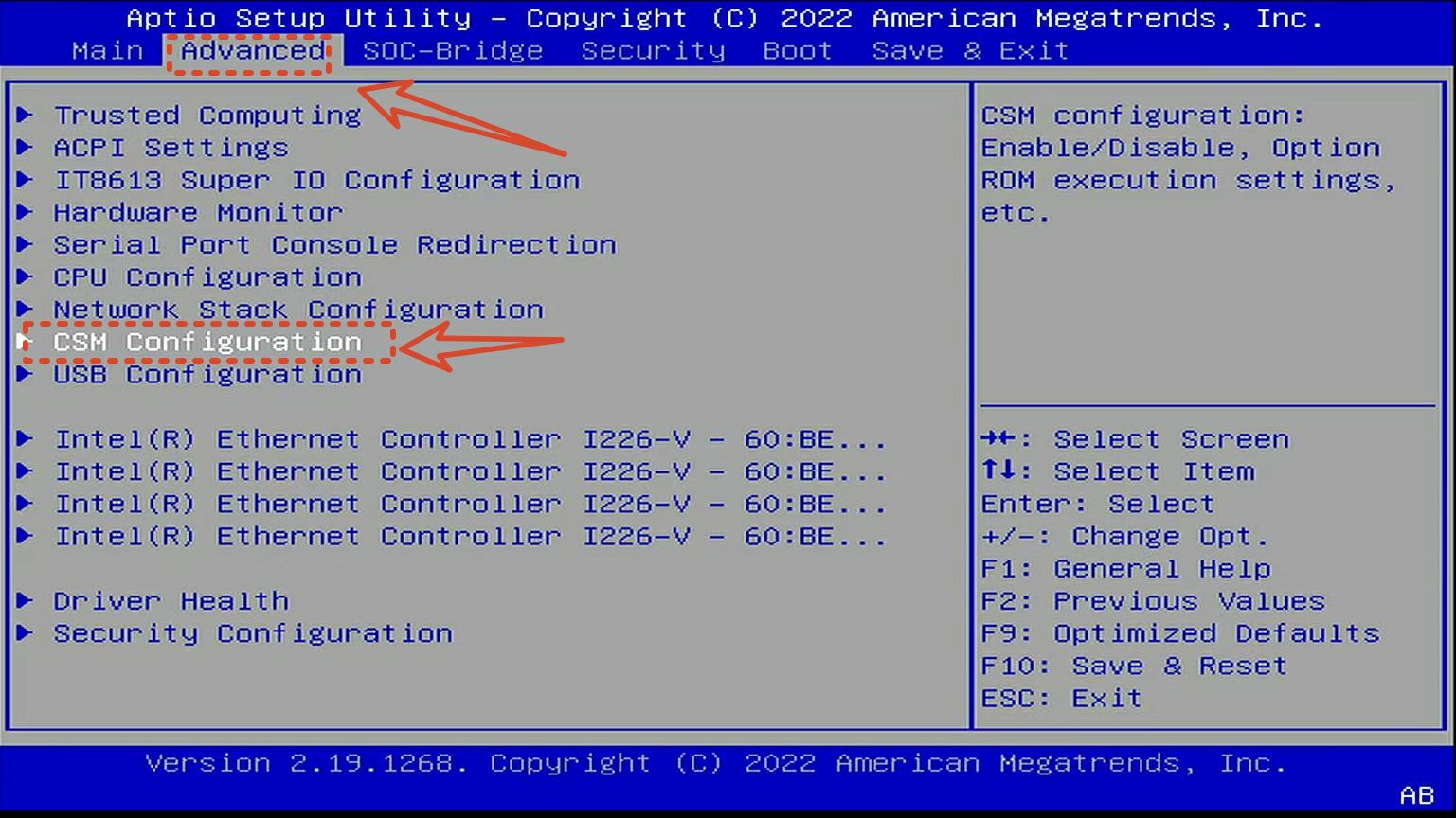Image resolution: width=1456 pixels, height=818 pixels.
Task: Open Driver Health menu
Action: tap(171, 601)
